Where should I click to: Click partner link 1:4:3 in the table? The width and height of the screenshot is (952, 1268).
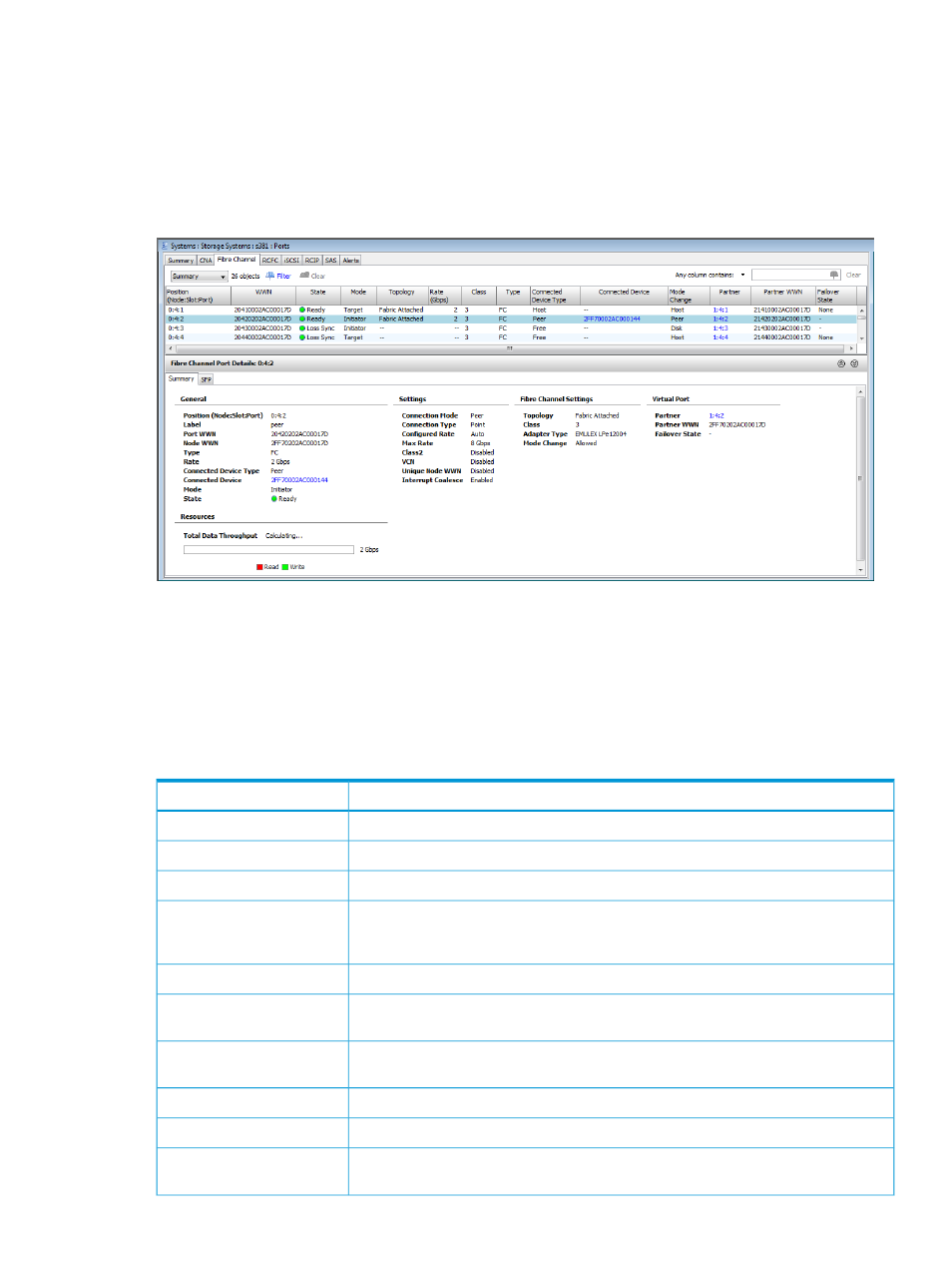coord(720,328)
